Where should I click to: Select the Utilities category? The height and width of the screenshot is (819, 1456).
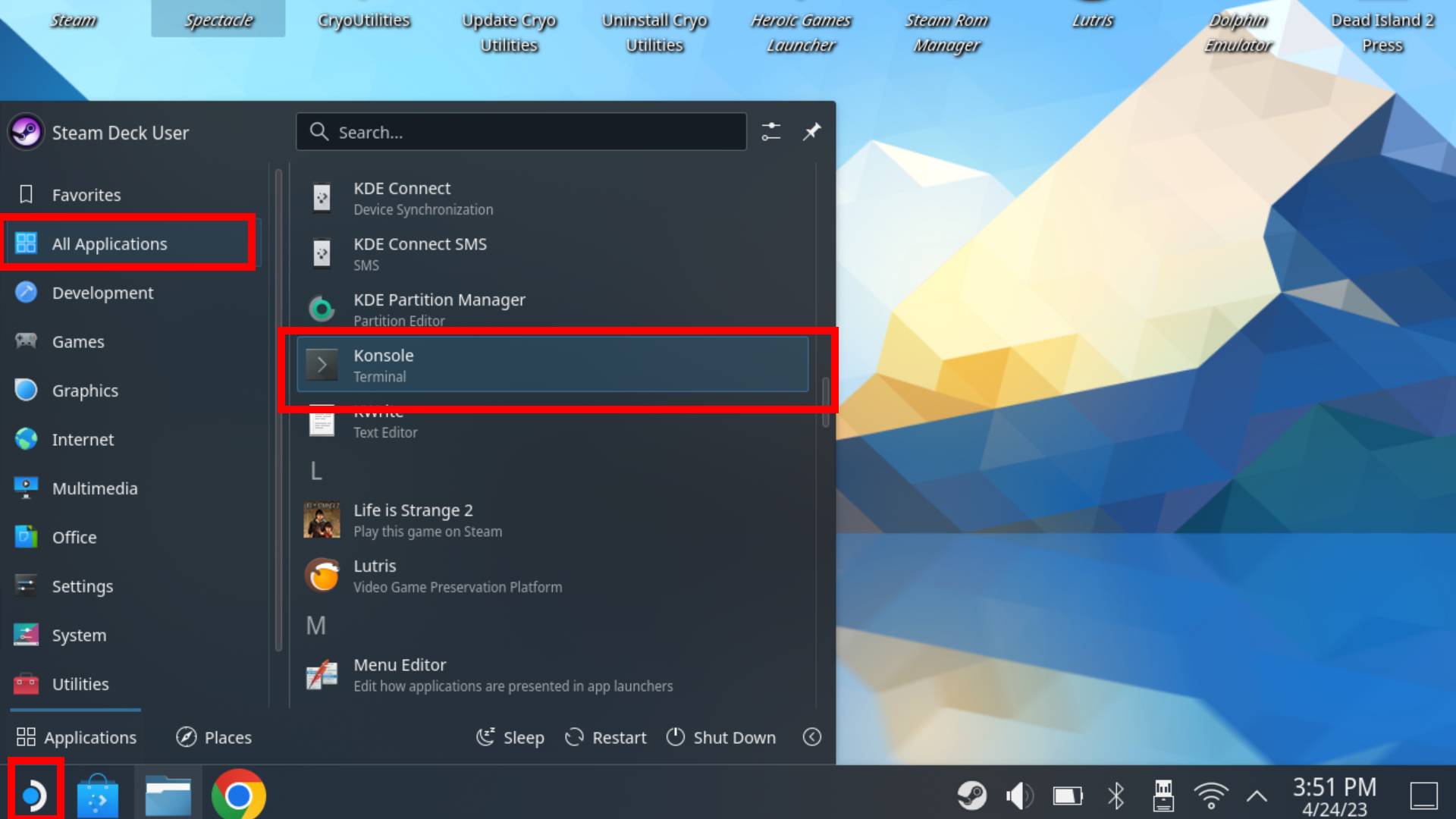(80, 684)
